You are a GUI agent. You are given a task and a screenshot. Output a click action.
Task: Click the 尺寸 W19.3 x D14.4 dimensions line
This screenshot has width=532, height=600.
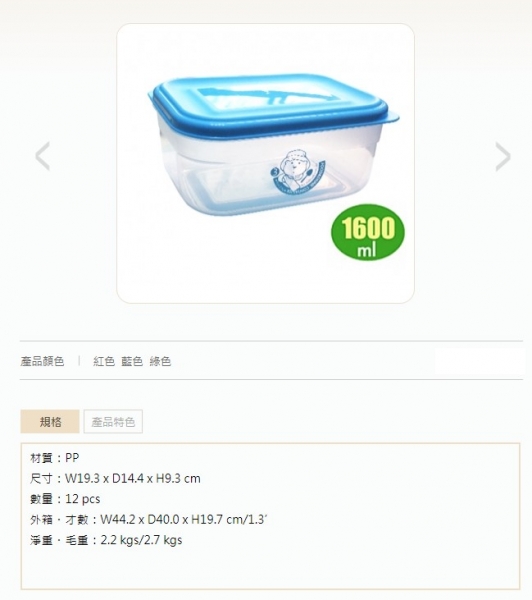click(x=115, y=478)
